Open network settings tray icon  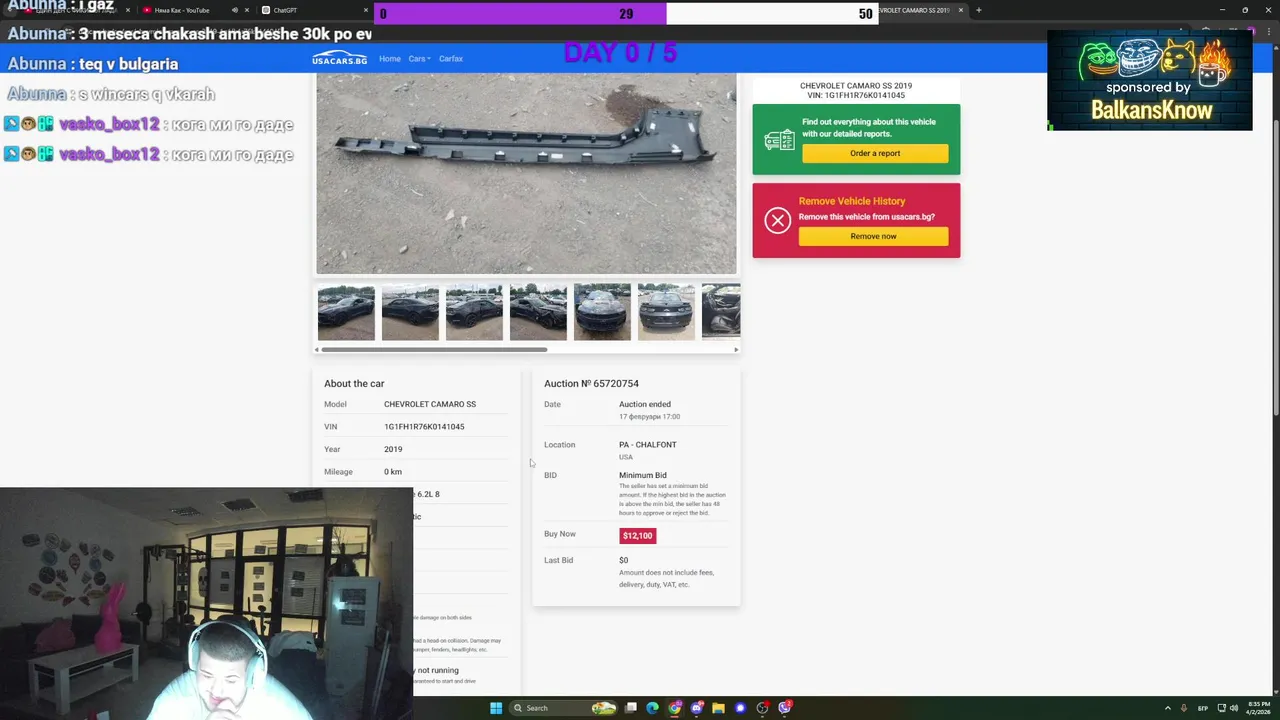tap(1220, 708)
